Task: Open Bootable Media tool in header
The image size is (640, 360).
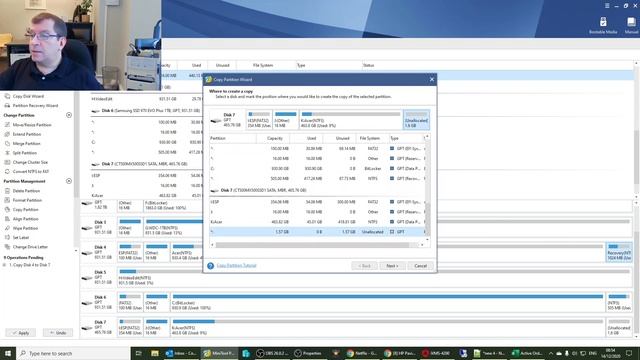Action: click(x=603, y=25)
